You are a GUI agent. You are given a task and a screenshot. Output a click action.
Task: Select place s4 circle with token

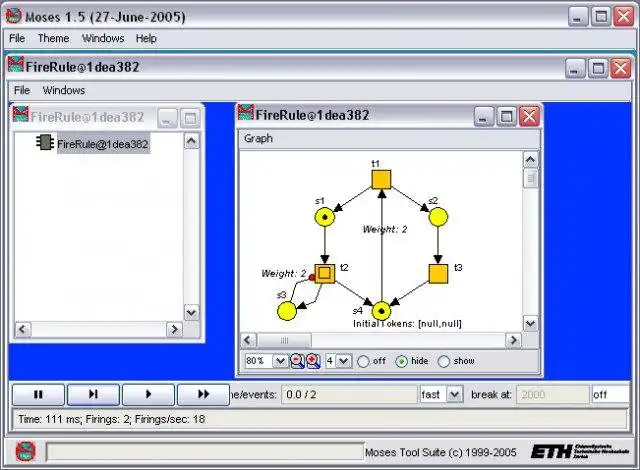click(x=382, y=311)
